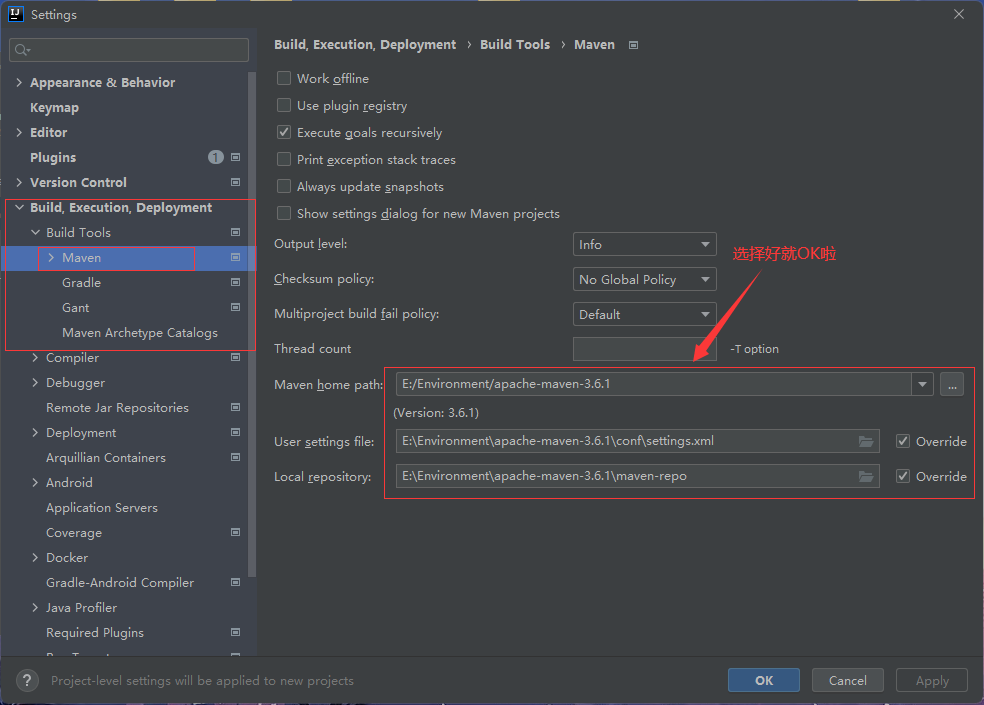
Task: Click project-level icon beside Deployment
Action: 235,432
